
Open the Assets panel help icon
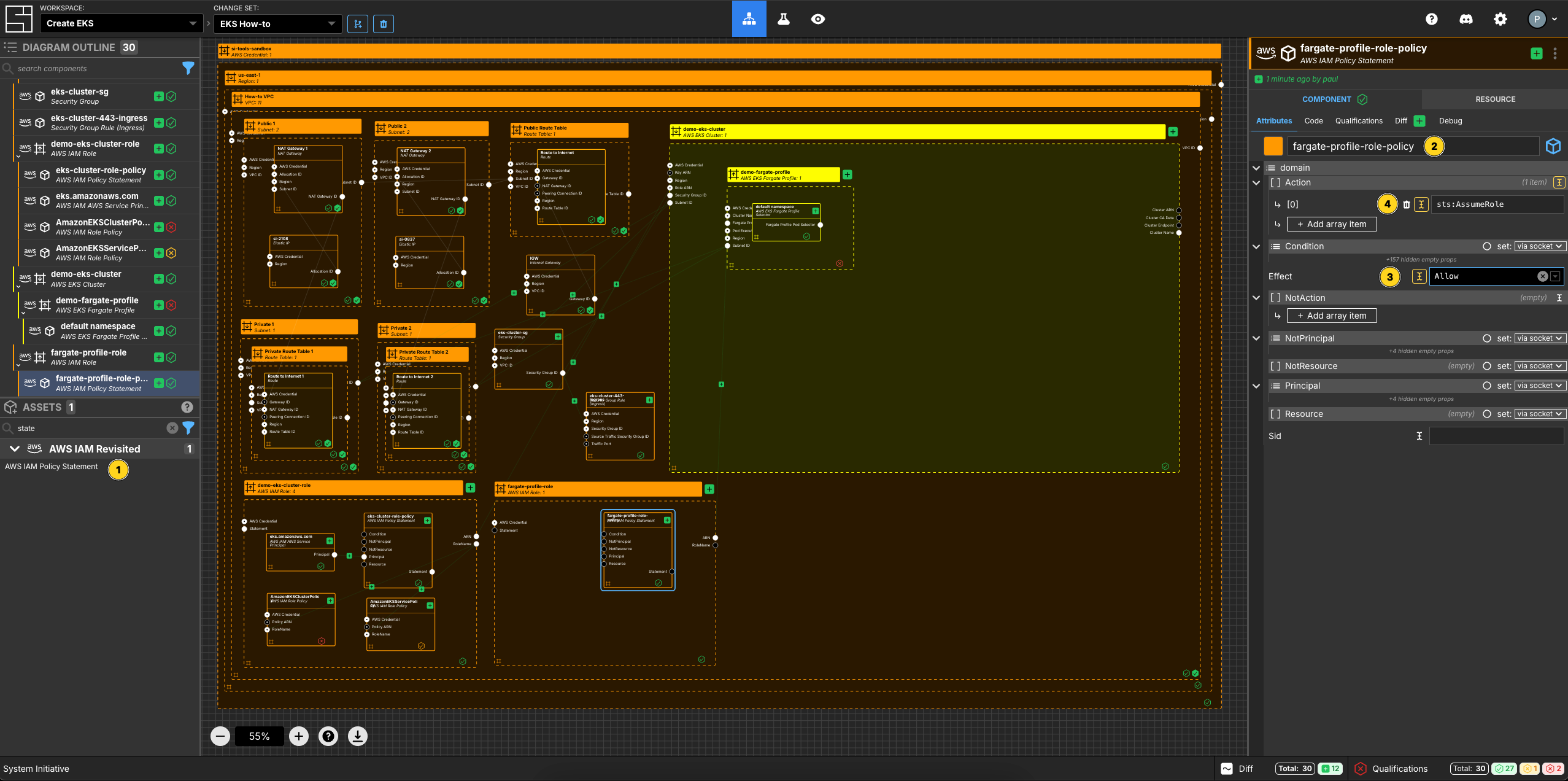[187, 407]
